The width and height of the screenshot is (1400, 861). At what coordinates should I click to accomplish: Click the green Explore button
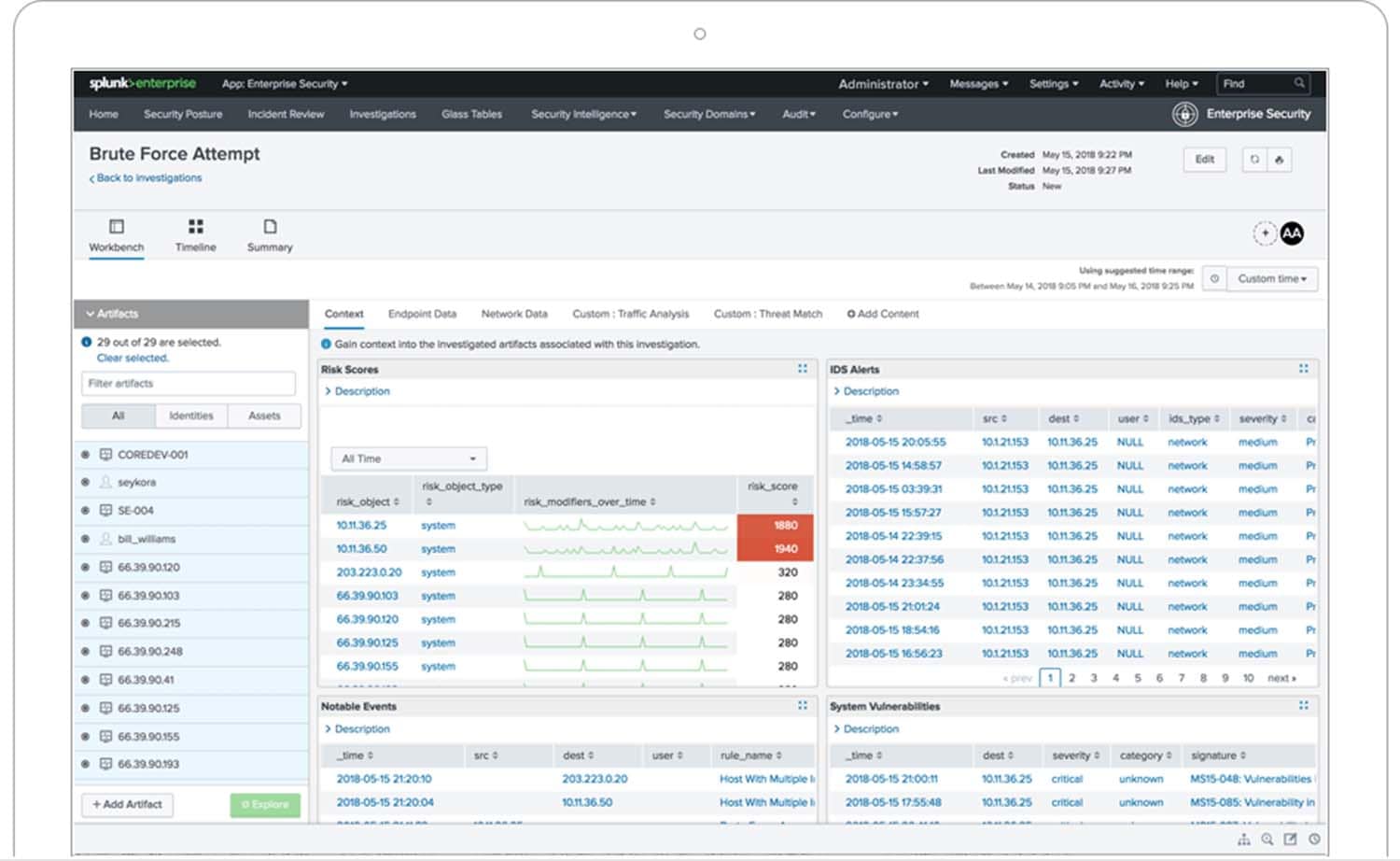pyautogui.click(x=265, y=804)
